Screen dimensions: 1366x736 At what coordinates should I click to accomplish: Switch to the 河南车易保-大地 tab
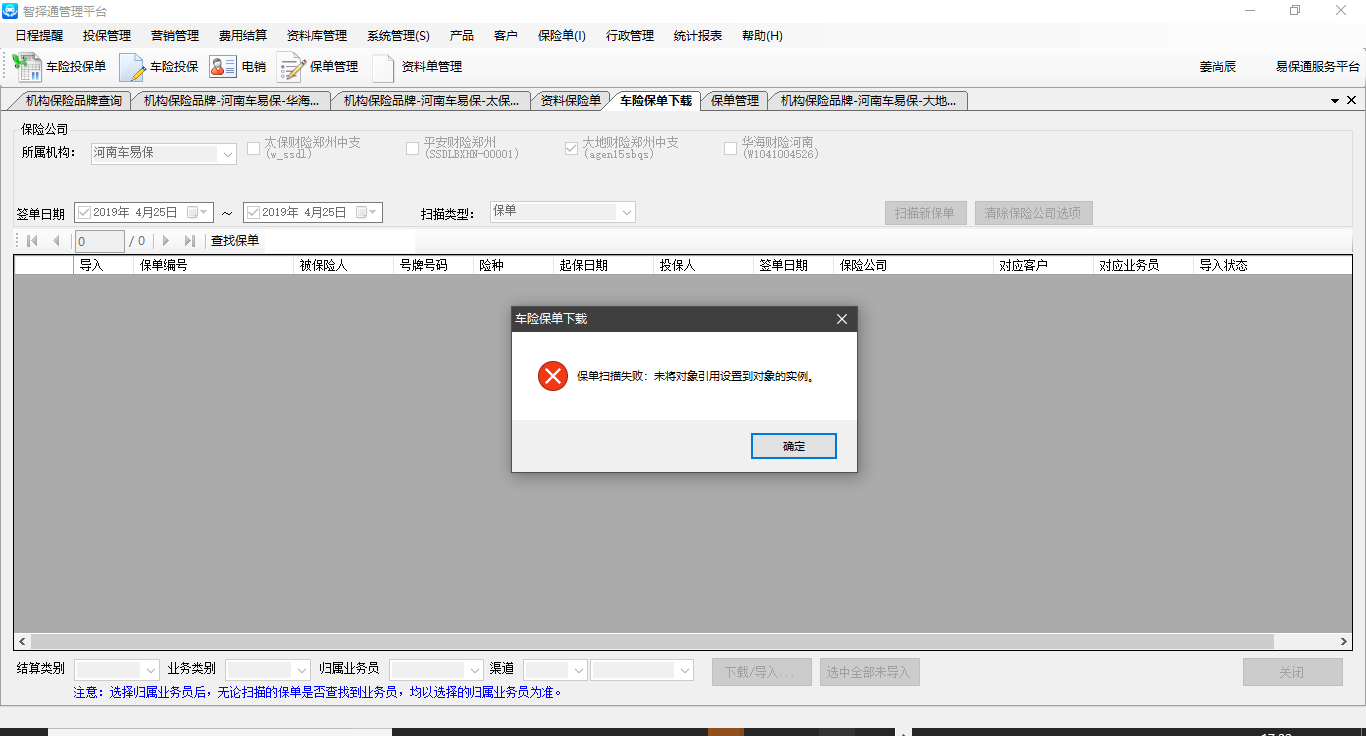tap(869, 101)
